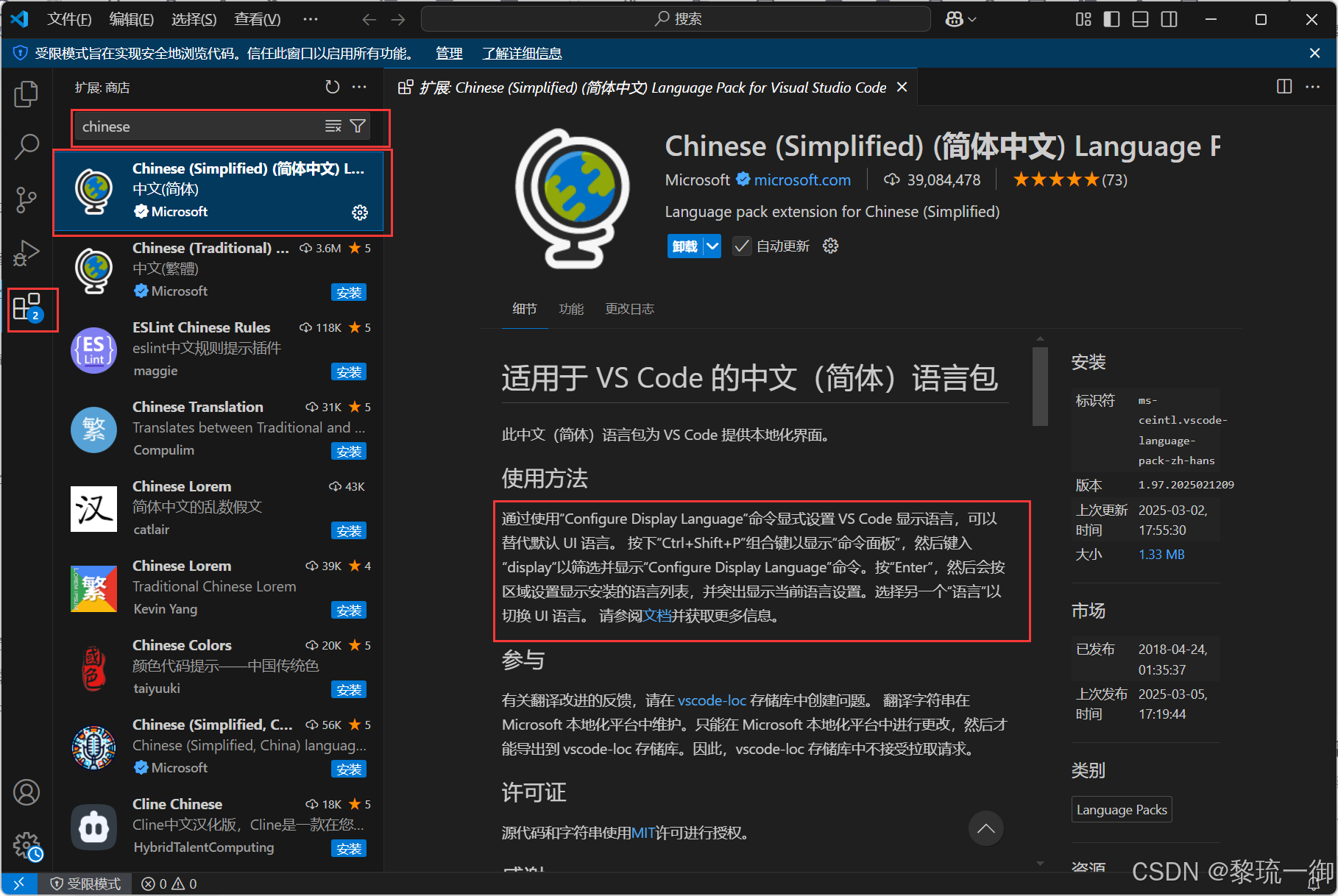Open the 选择(S) menu
Image resolution: width=1338 pixels, height=896 pixels.
(x=194, y=20)
